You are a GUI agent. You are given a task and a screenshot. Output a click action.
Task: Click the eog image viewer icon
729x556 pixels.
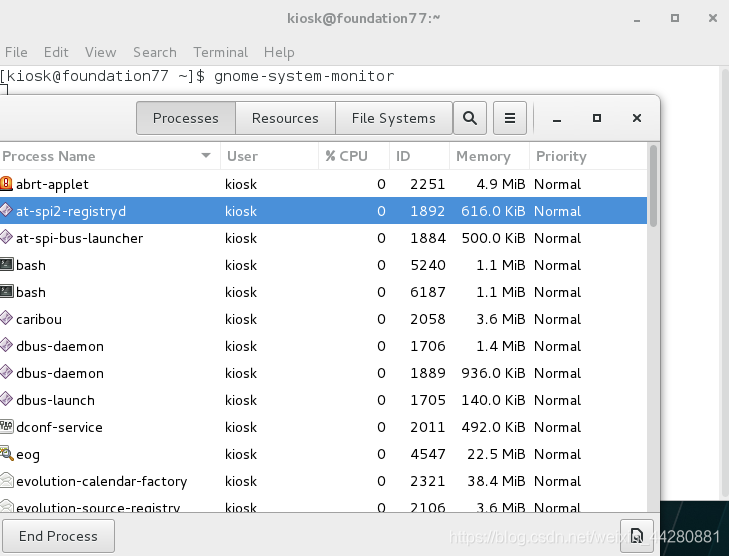pyautogui.click(x=6, y=453)
